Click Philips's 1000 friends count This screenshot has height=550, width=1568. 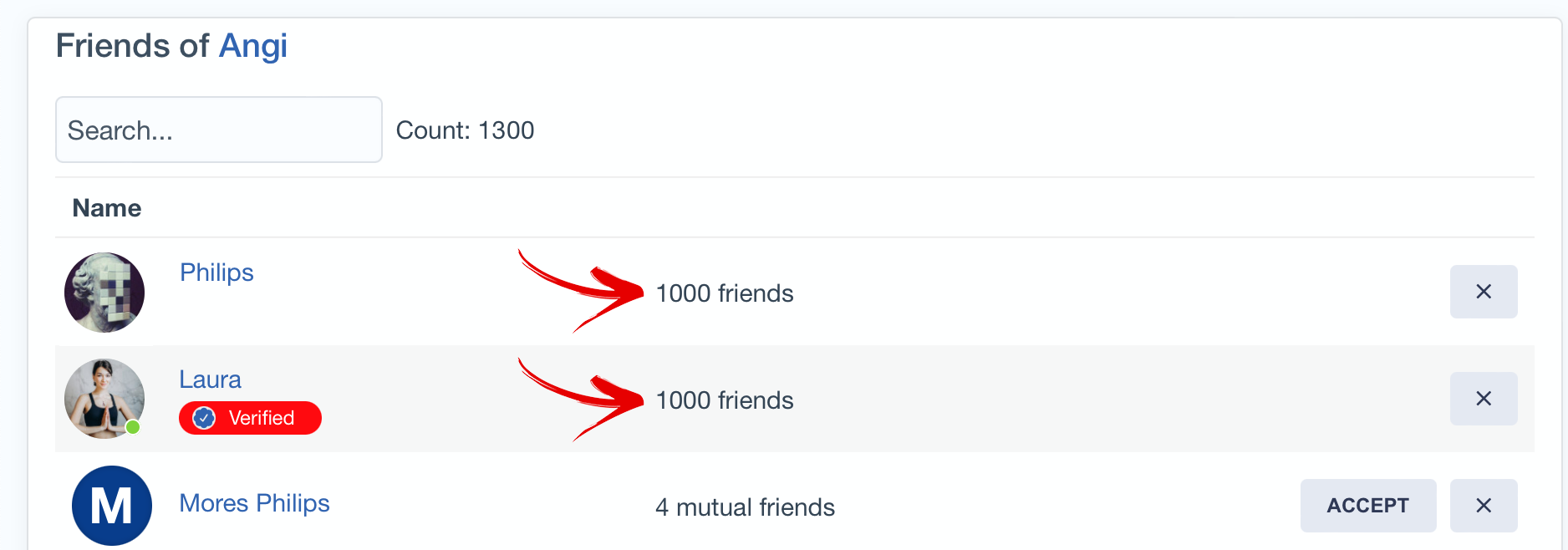point(724,293)
